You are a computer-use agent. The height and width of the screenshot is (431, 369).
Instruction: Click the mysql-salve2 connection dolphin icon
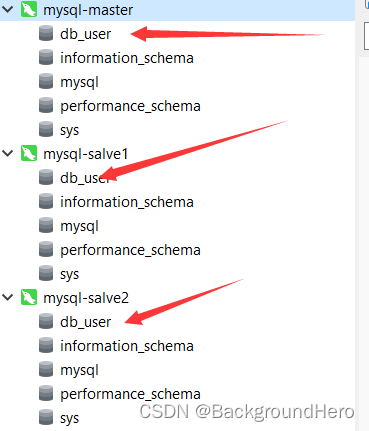[x=29, y=297]
